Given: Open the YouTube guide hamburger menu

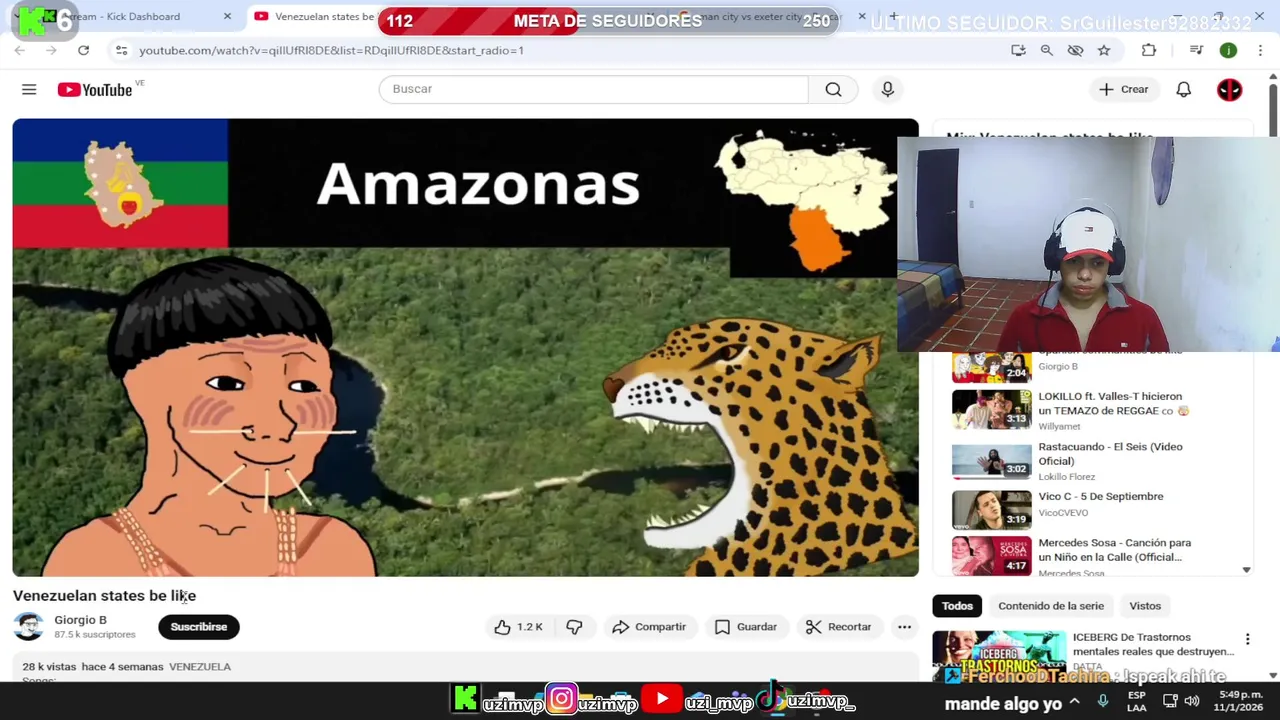Looking at the screenshot, I should [x=29, y=90].
